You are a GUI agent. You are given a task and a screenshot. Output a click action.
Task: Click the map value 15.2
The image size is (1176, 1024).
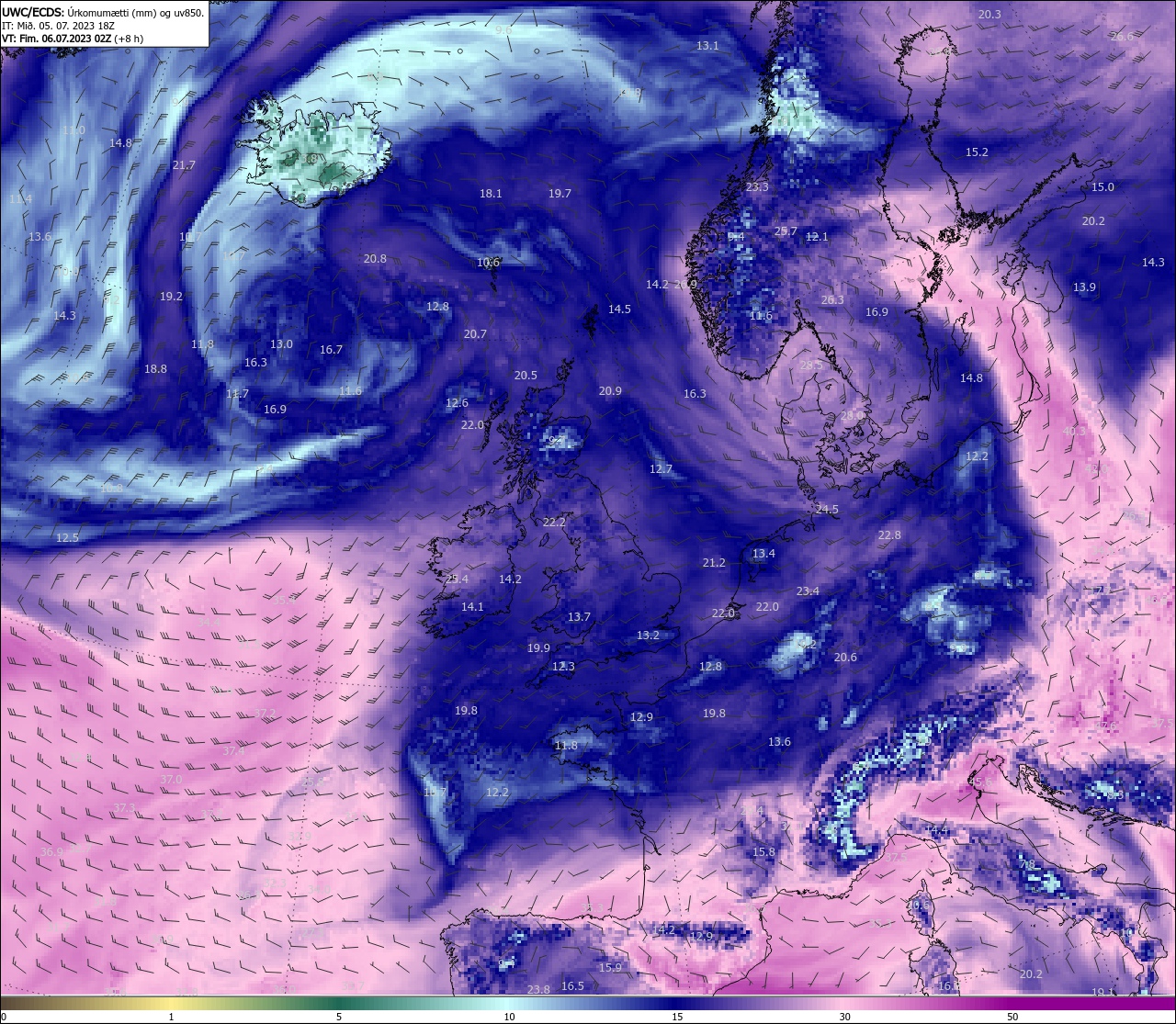pos(977,152)
